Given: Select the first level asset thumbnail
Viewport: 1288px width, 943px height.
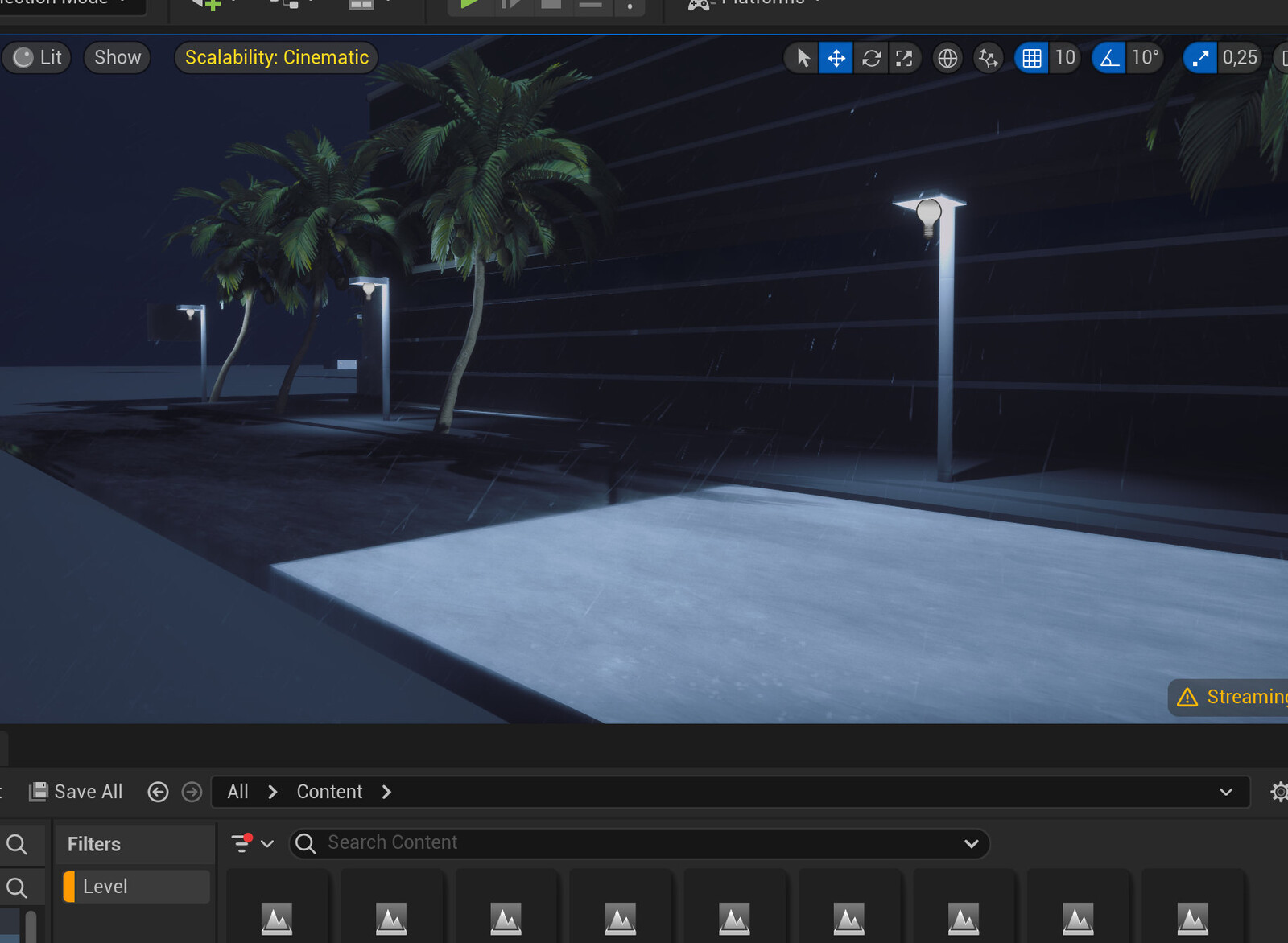Looking at the screenshot, I should tap(277, 907).
